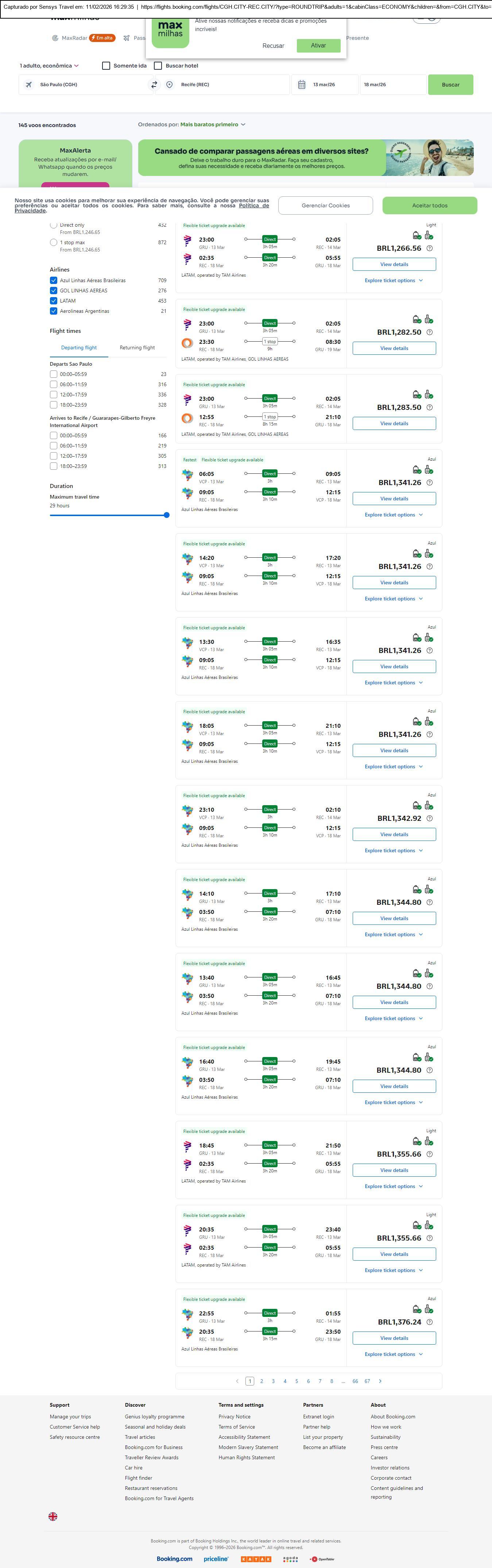Click info icon beside BRL1,376.24 price
Image resolution: width=492 pixels, height=1568 pixels.
[x=429, y=1322]
